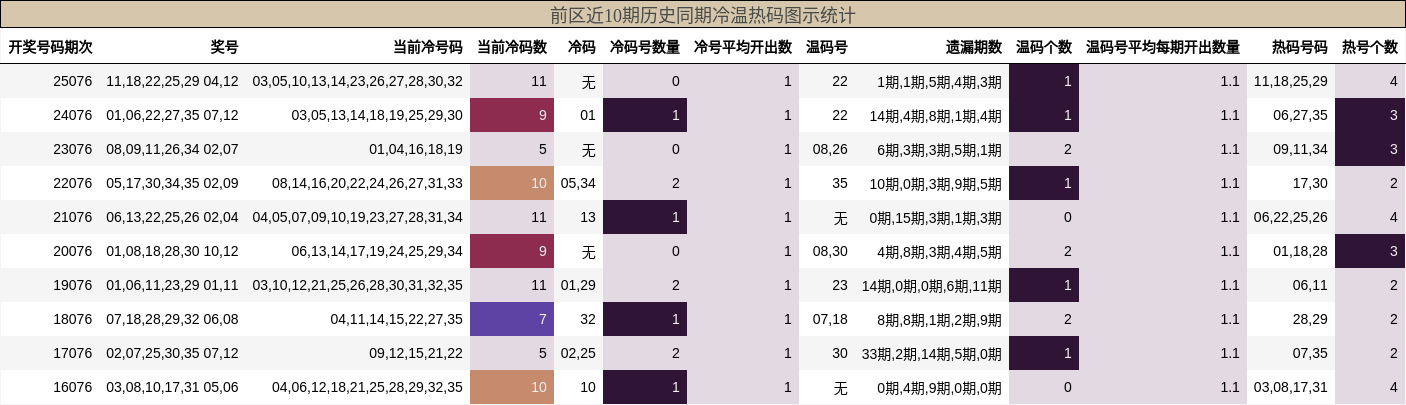Image resolution: width=1406 pixels, height=405 pixels.
Task: Click winning numbers 01,06,11,23,29 01,11
Action: coord(172,286)
